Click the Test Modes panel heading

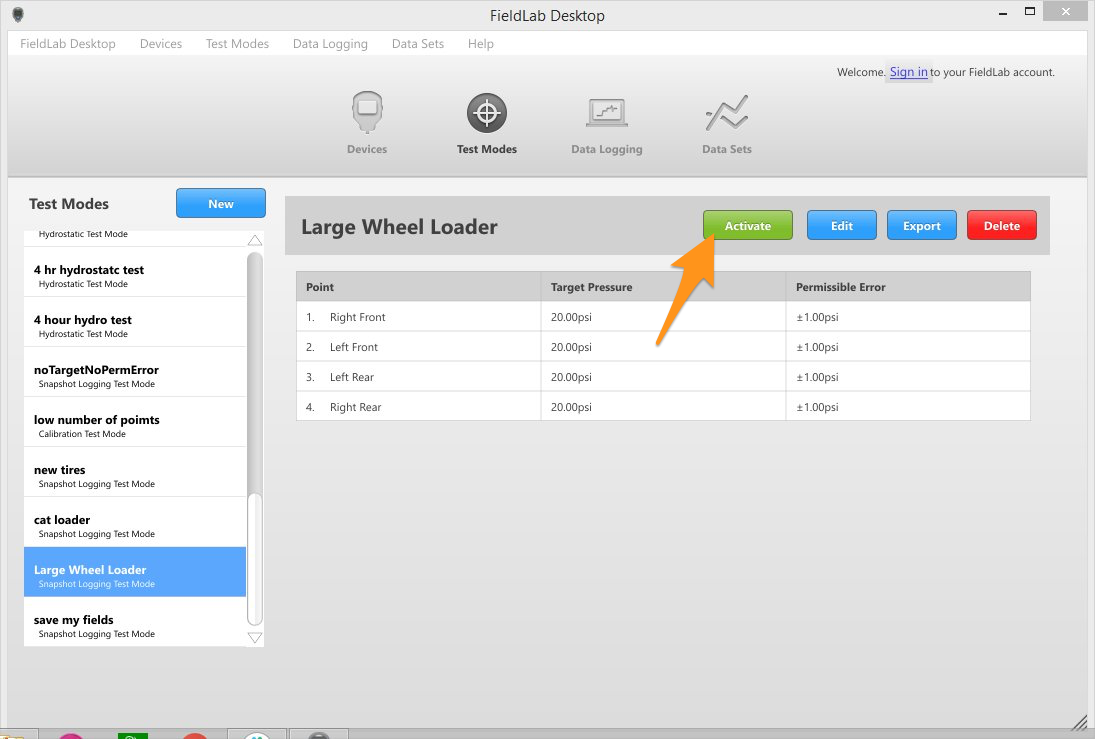[x=68, y=203]
